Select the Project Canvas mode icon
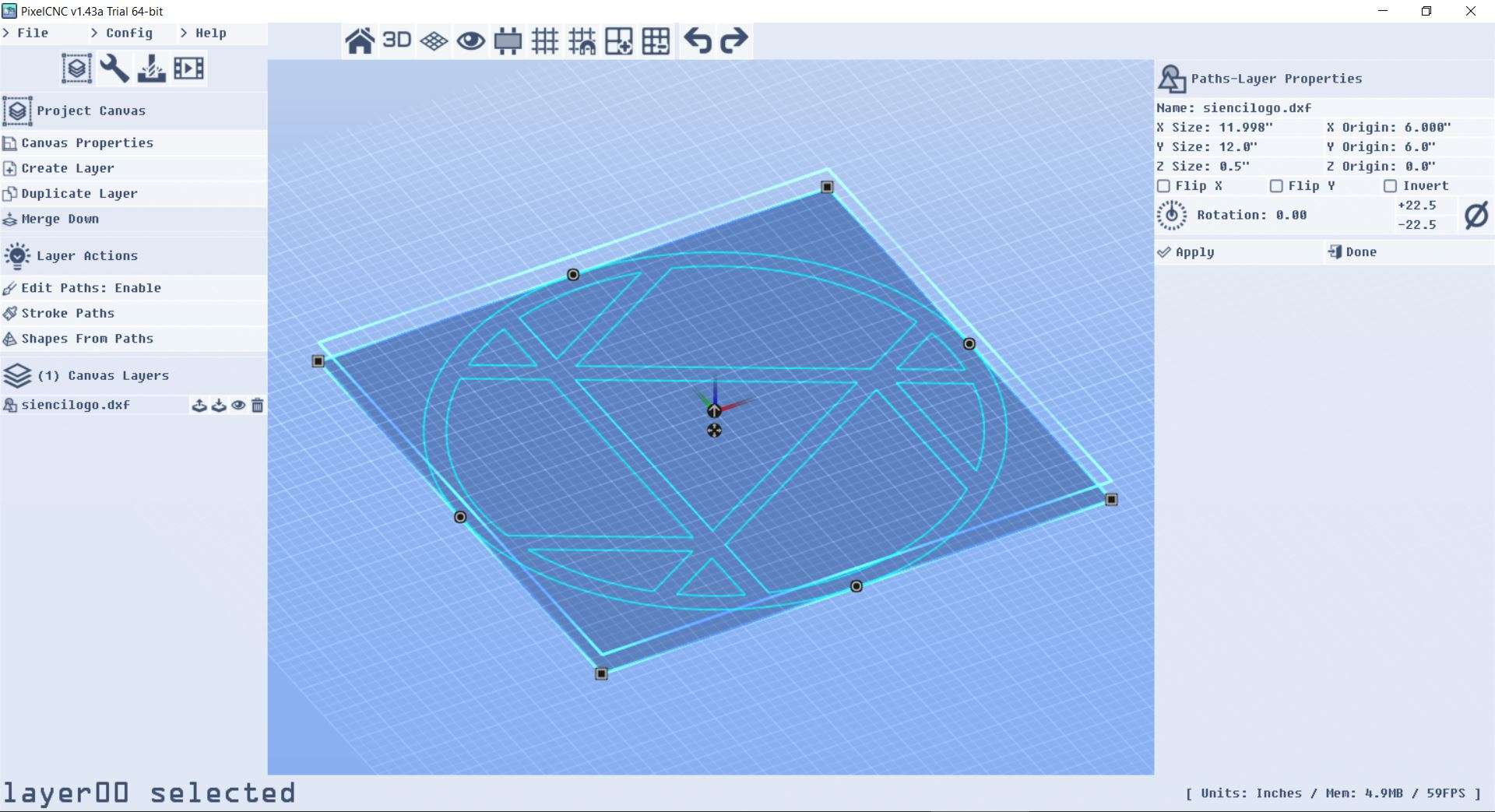This screenshot has width=1495, height=812. pyautogui.click(x=76, y=69)
